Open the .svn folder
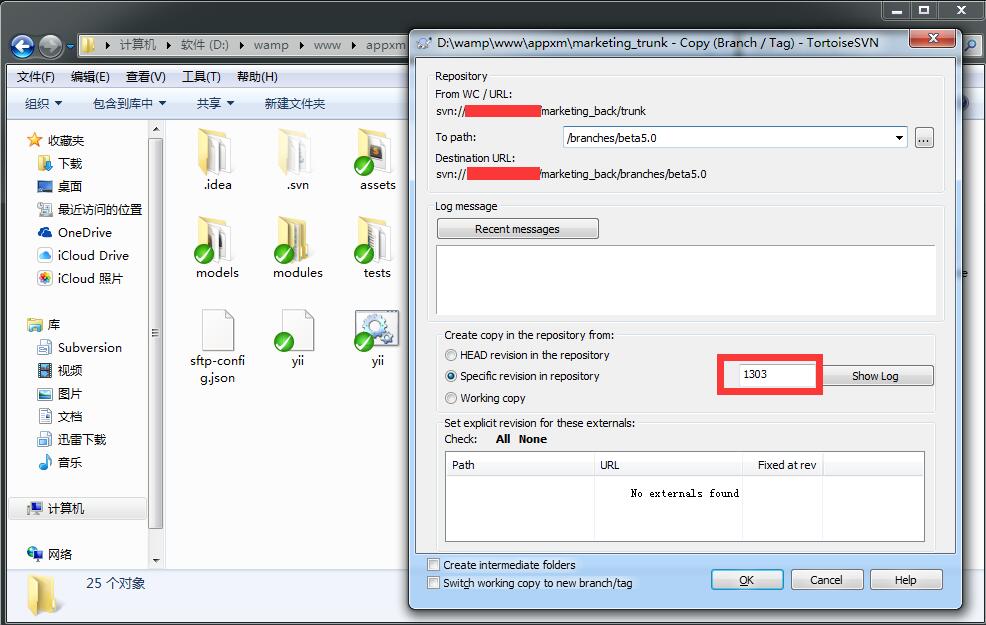 pyautogui.click(x=297, y=160)
